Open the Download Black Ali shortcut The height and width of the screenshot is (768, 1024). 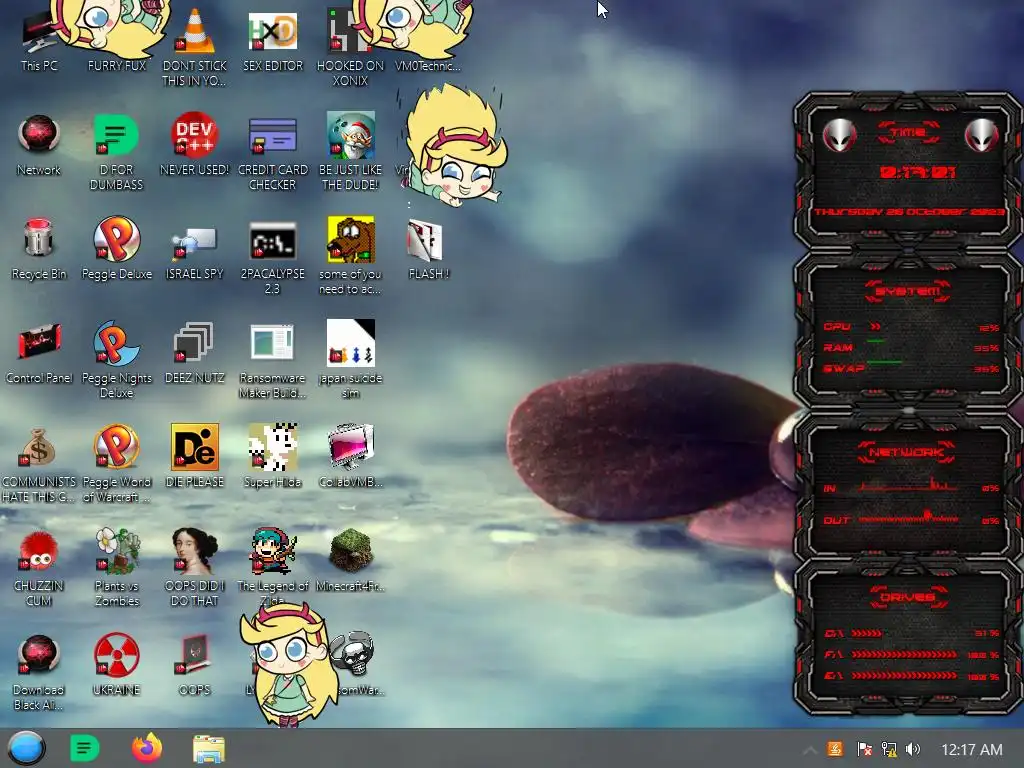click(x=38, y=671)
